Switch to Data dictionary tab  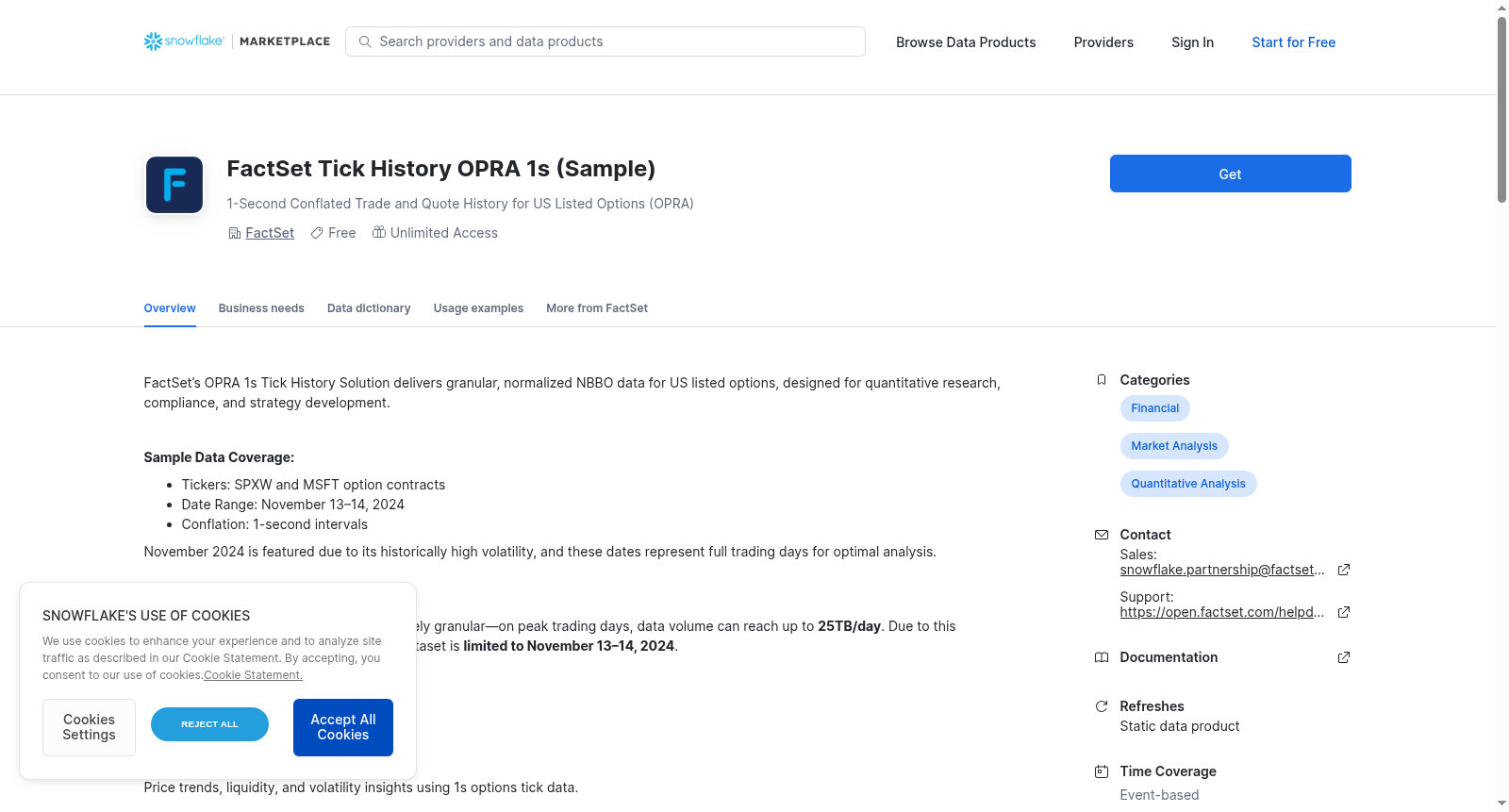point(369,308)
